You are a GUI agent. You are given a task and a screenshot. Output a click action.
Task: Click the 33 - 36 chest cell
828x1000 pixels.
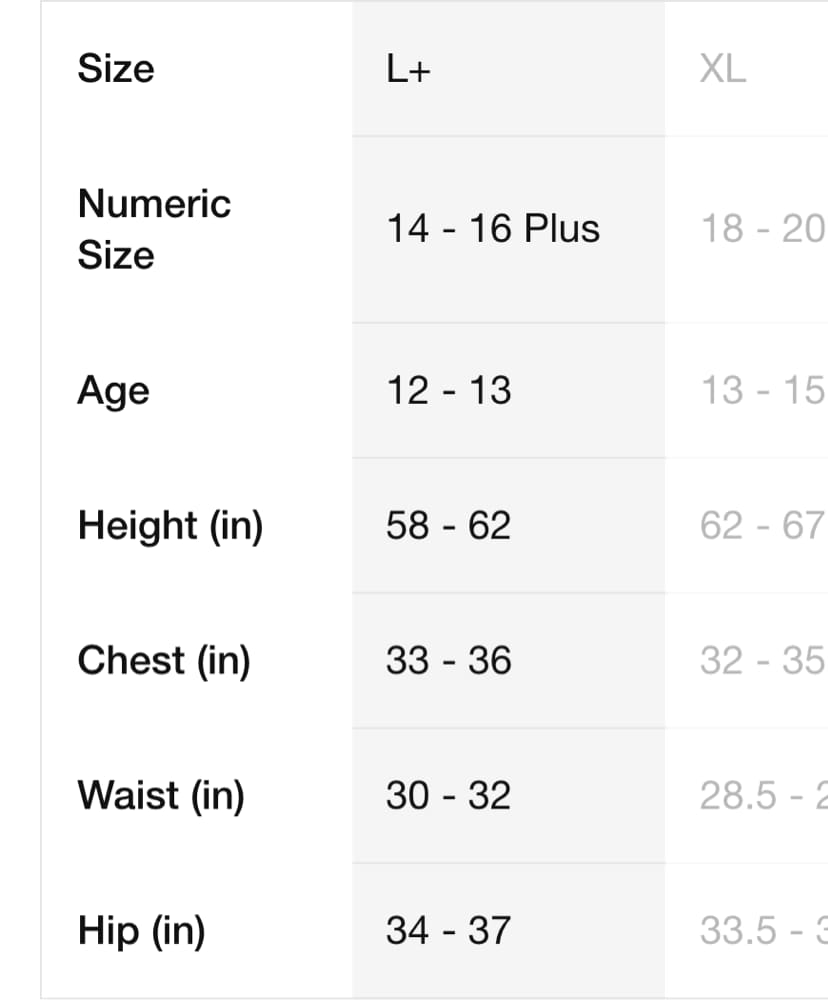click(448, 661)
